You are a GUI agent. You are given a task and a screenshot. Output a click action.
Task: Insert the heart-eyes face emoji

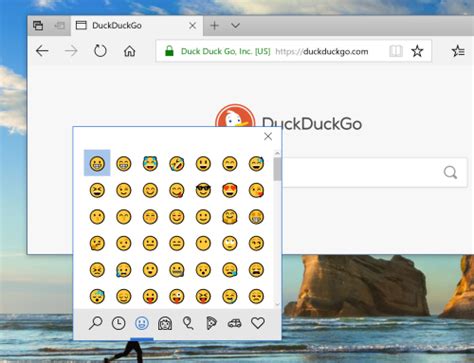(x=230, y=190)
